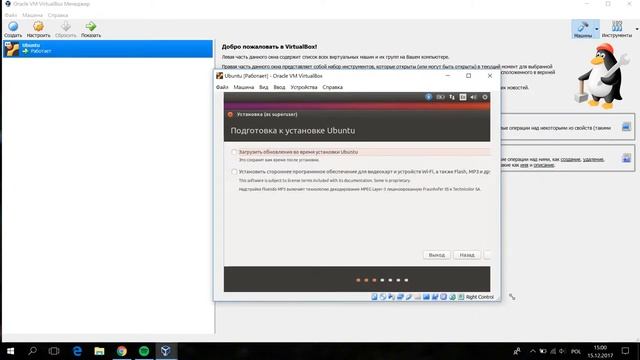Launch Microsoft Edge from the taskbar

tap(77, 351)
